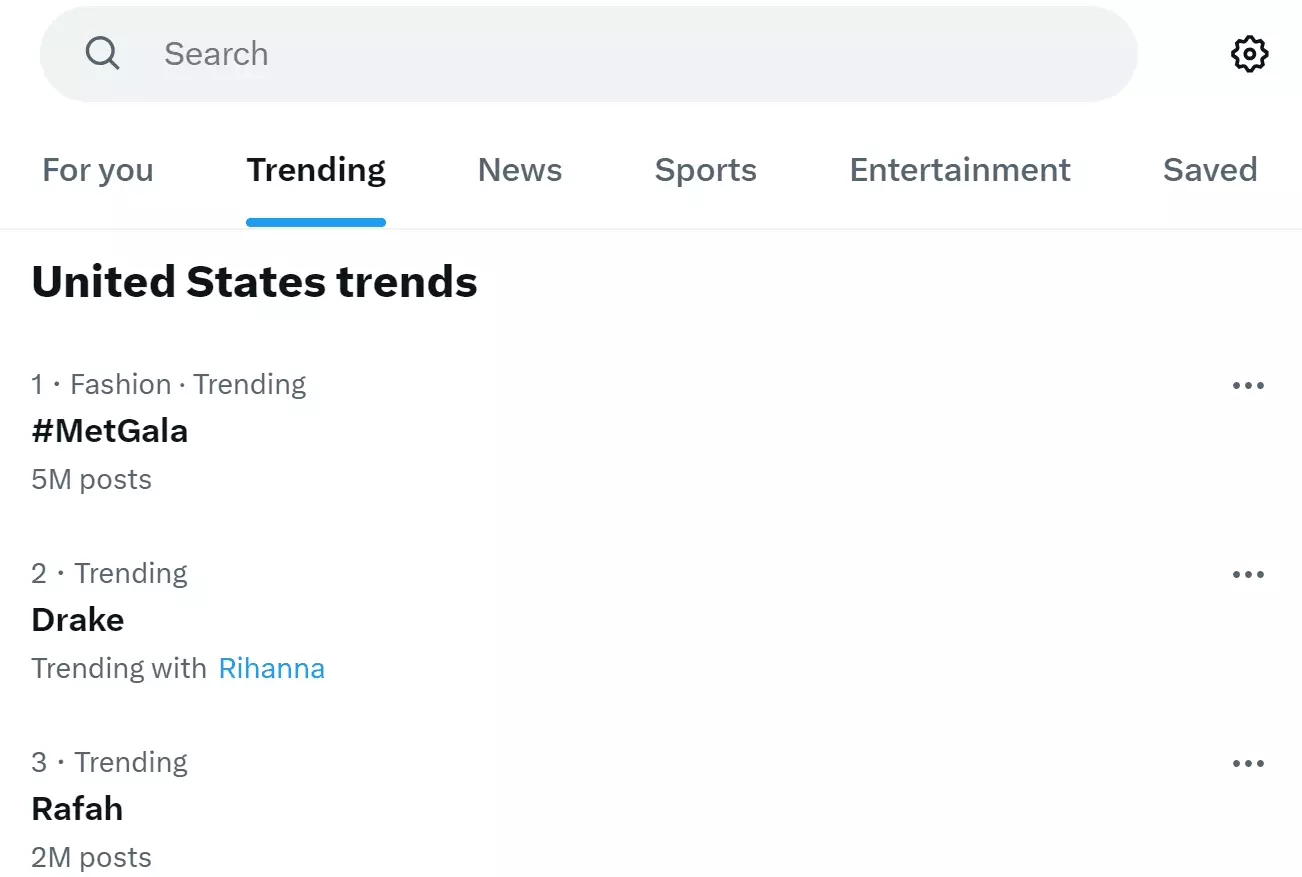Open the #MetGala trending topic
The image size is (1302, 877).
pyautogui.click(x=109, y=430)
